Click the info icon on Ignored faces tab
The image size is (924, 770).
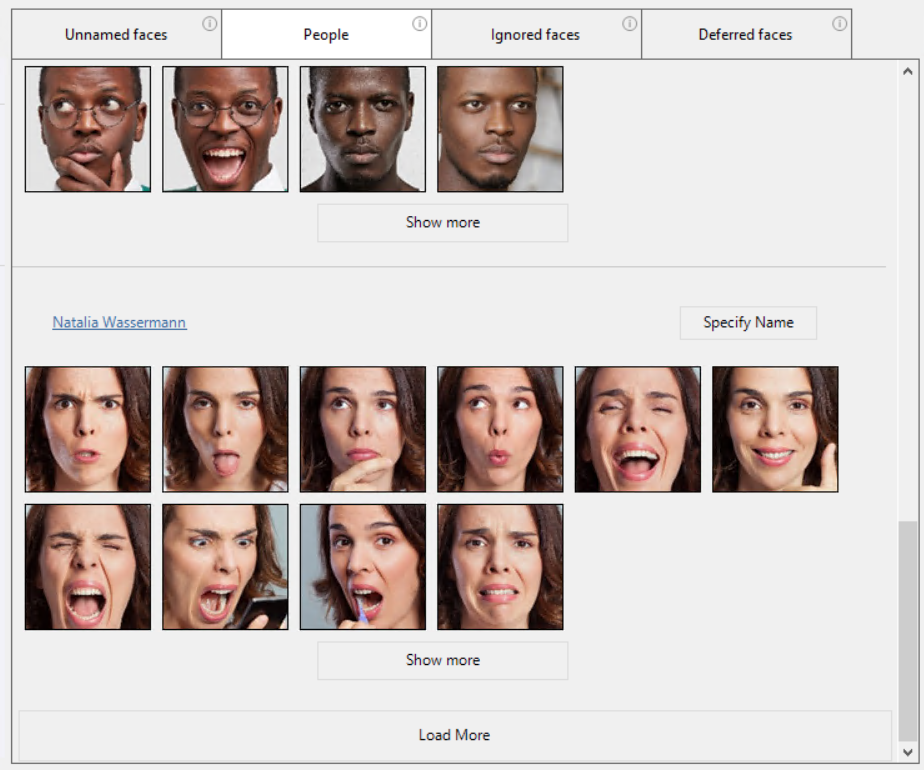tap(629, 24)
